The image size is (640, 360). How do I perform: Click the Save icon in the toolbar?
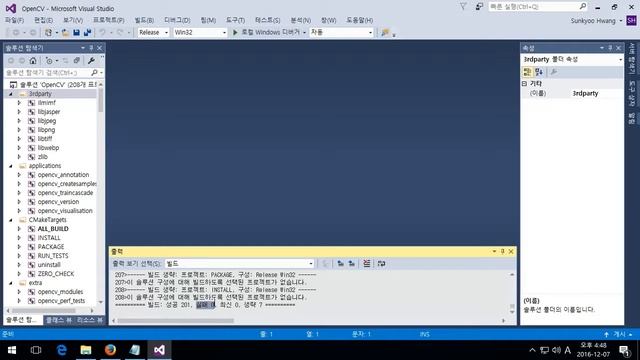pos(76,32)
